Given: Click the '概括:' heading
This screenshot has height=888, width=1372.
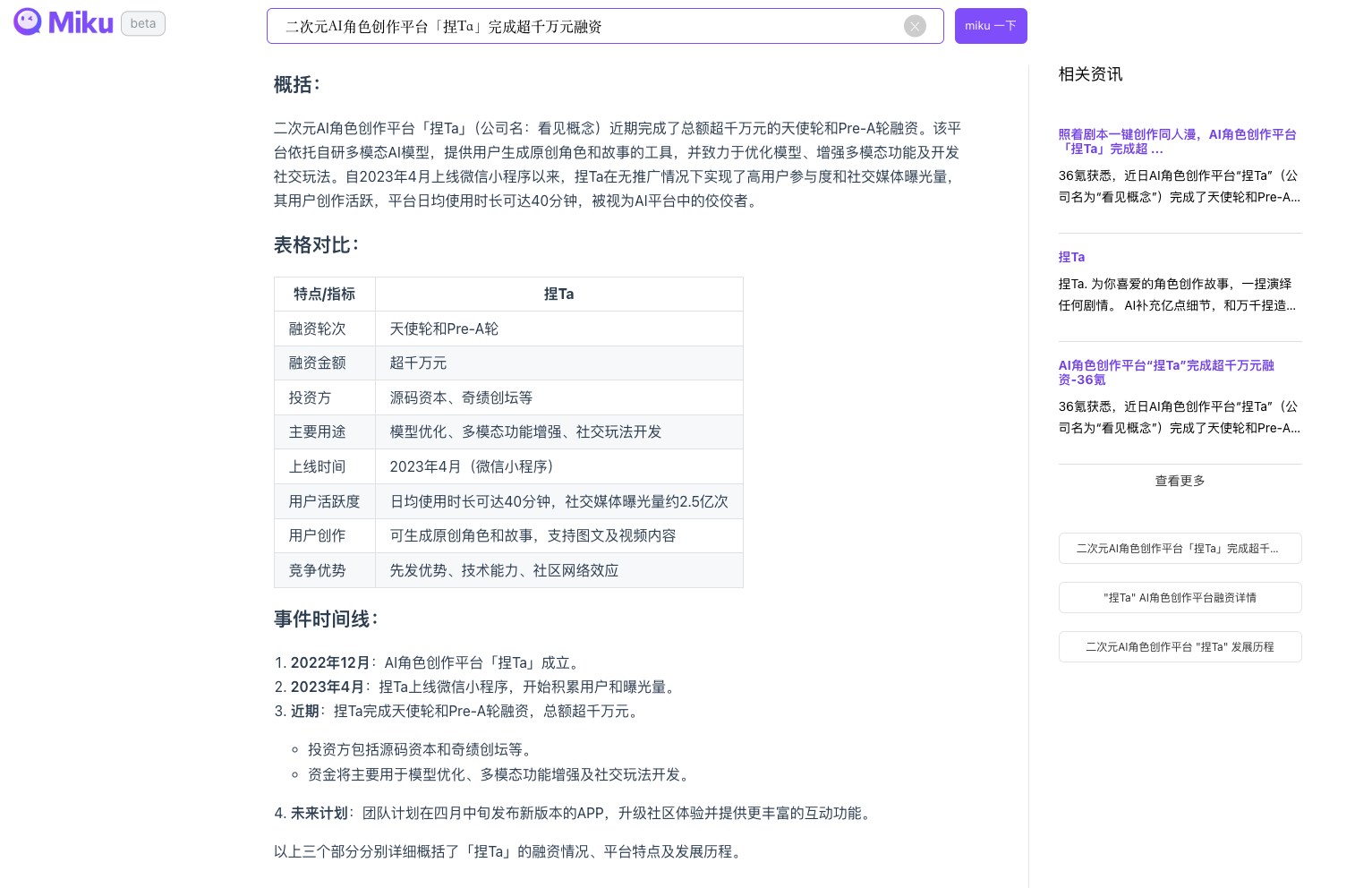Looking at the screenshot, I should (297, 85).
